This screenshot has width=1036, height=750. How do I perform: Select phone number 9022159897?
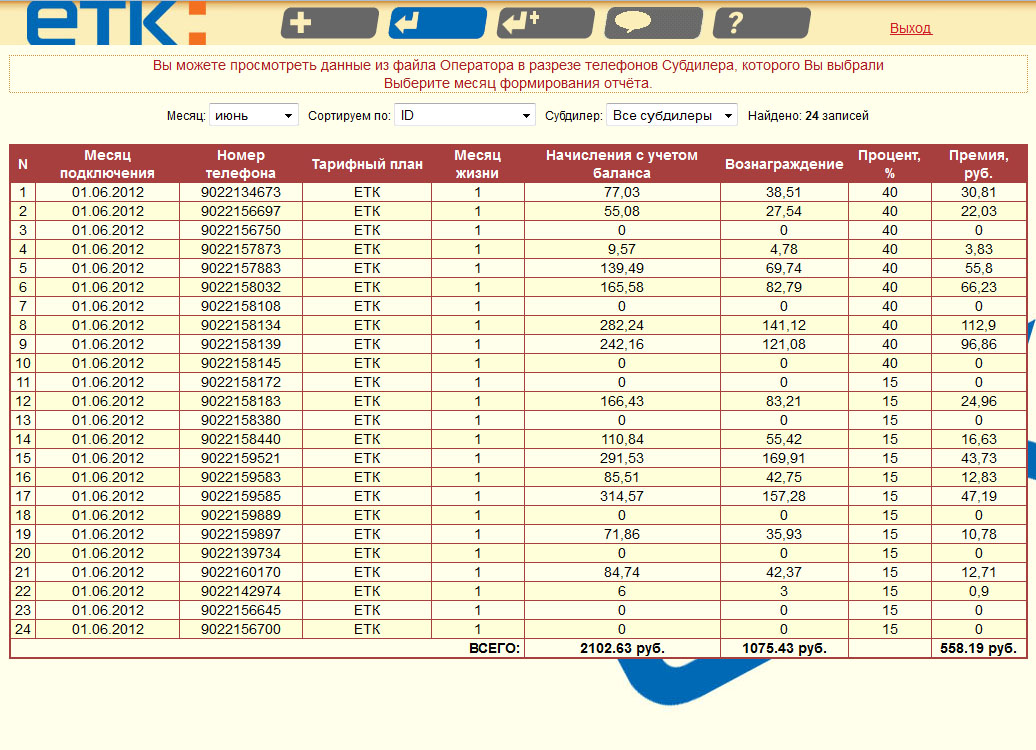point(240,535)
